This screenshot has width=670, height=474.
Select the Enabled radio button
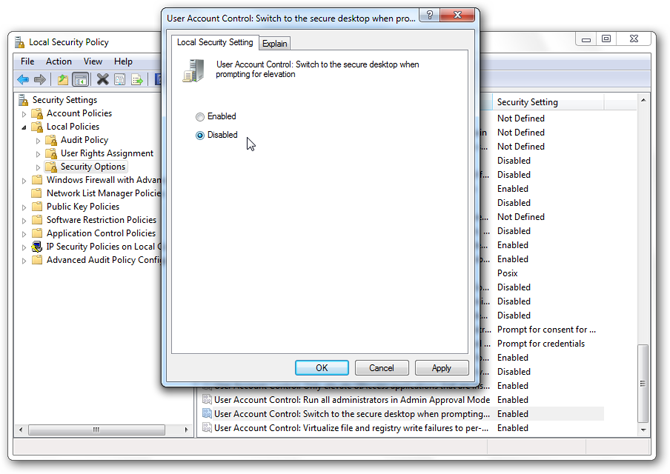tap(200, 117)
